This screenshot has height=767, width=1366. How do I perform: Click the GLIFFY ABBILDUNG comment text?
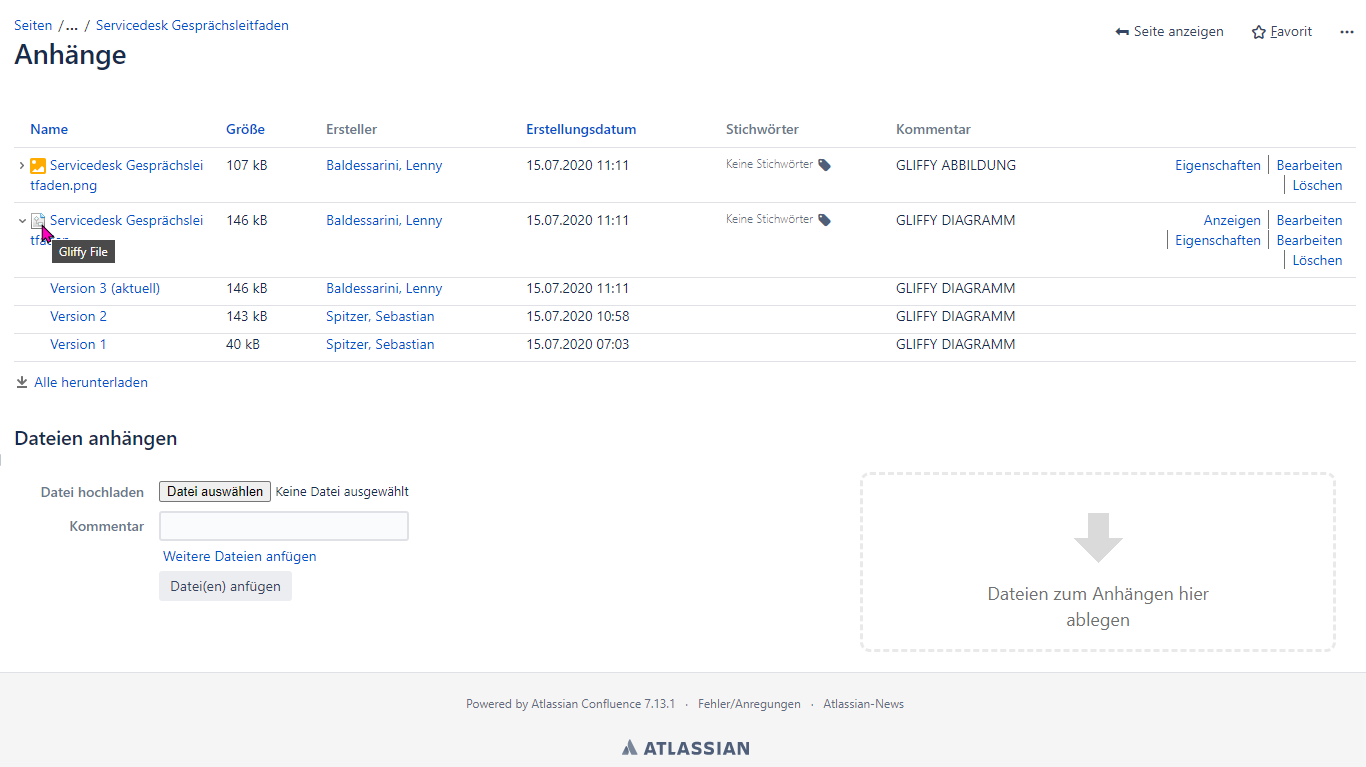956,165
